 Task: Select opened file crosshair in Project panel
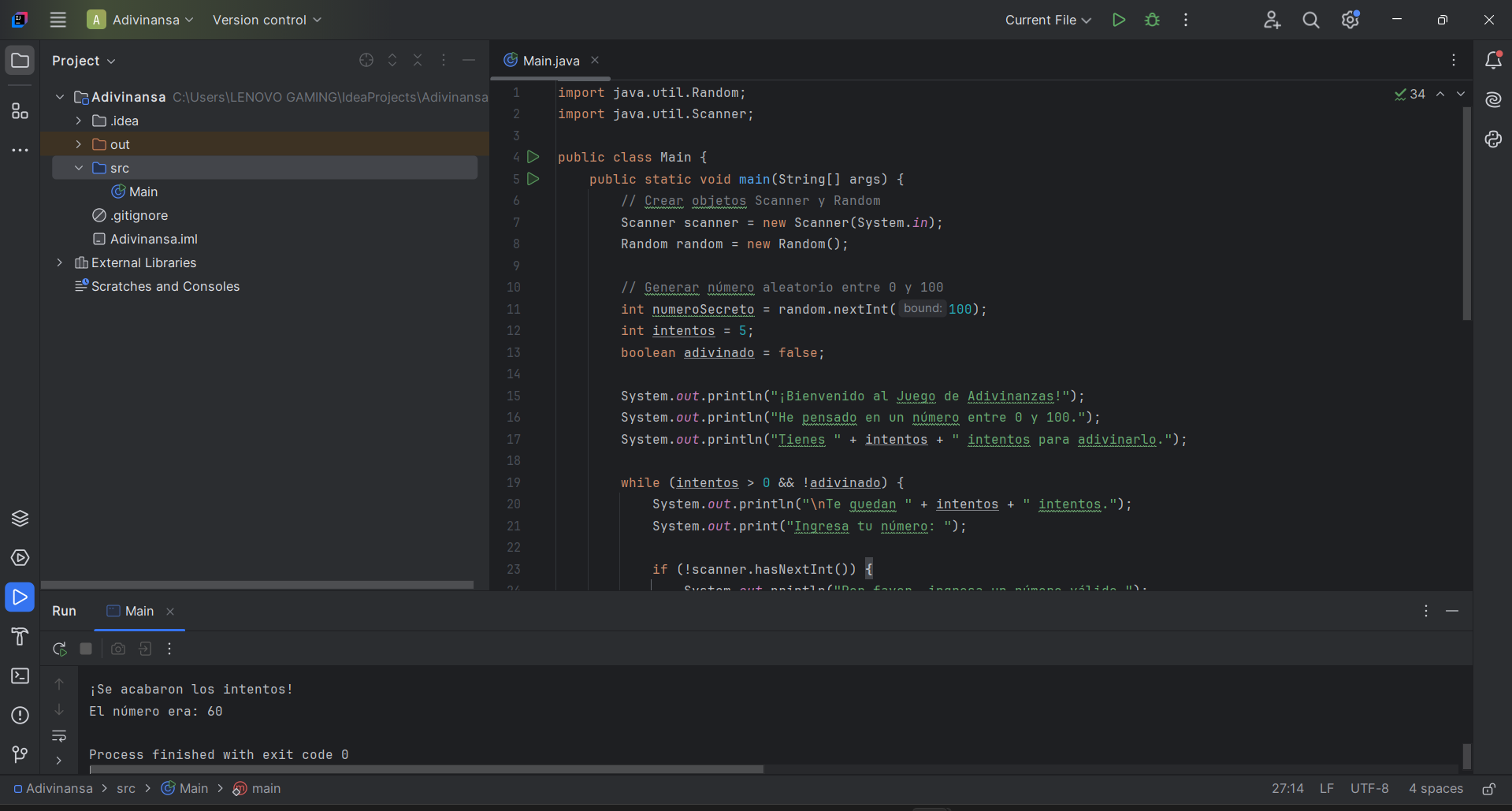[366, 60]
